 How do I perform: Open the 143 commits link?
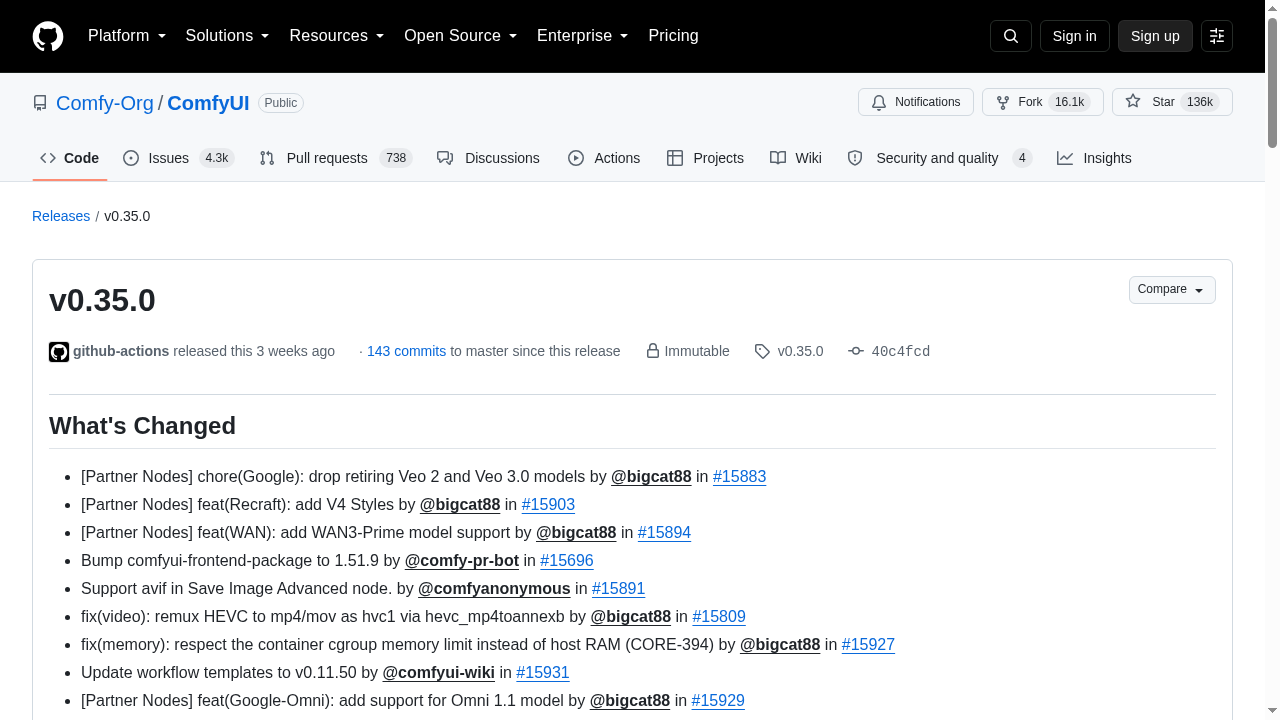point(406,351)
